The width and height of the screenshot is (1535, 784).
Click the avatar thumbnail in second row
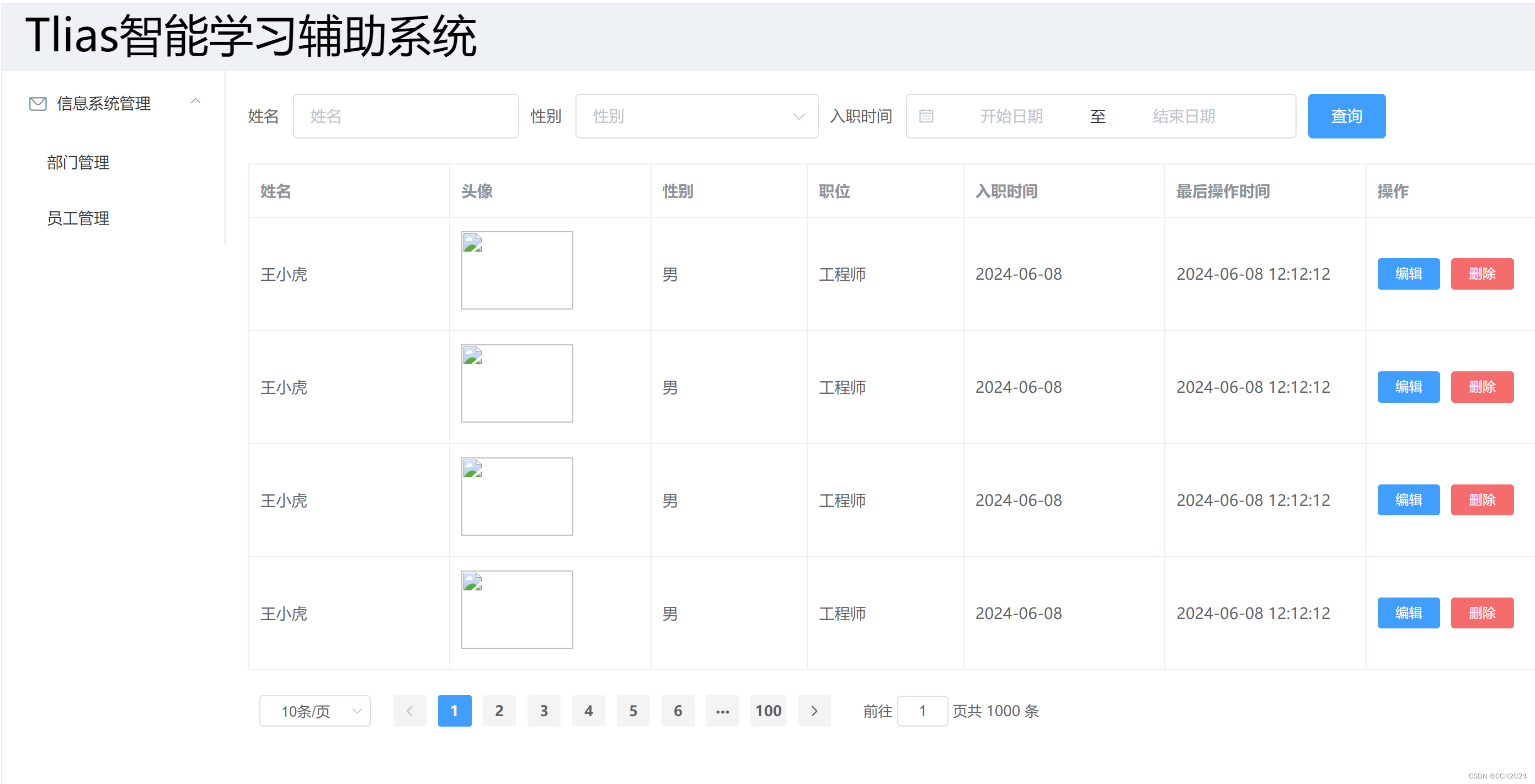click(x=517, y=383)
